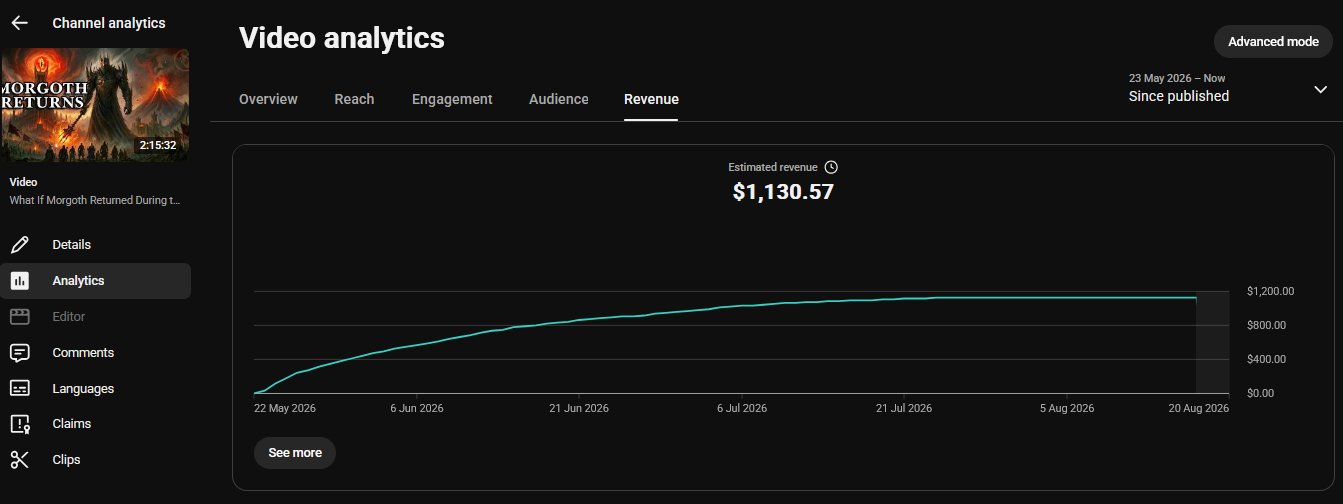This screenshot has height=504, width=1343.
Task: Click the Claims menu label
Action: 72,424
